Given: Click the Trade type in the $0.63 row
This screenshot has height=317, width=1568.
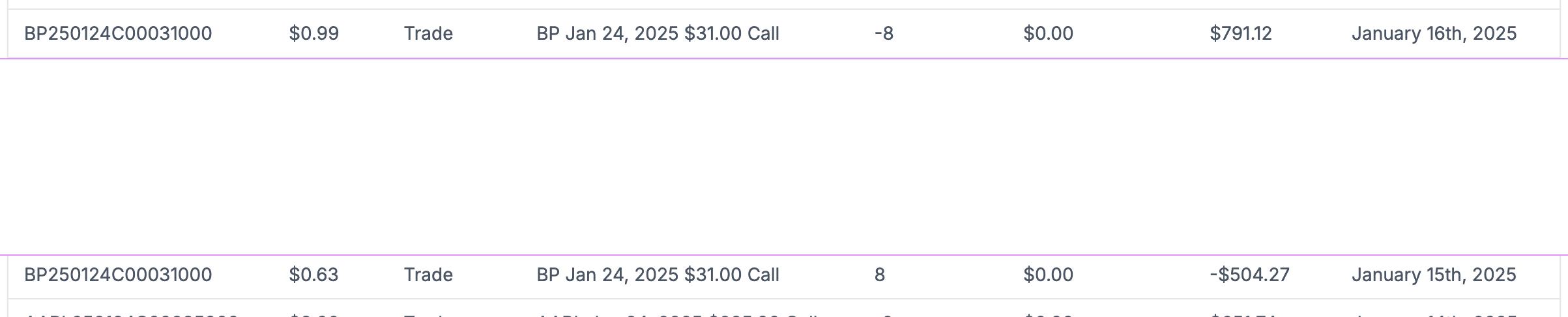Looking at the screenshot, I should [x=428, y=275].
